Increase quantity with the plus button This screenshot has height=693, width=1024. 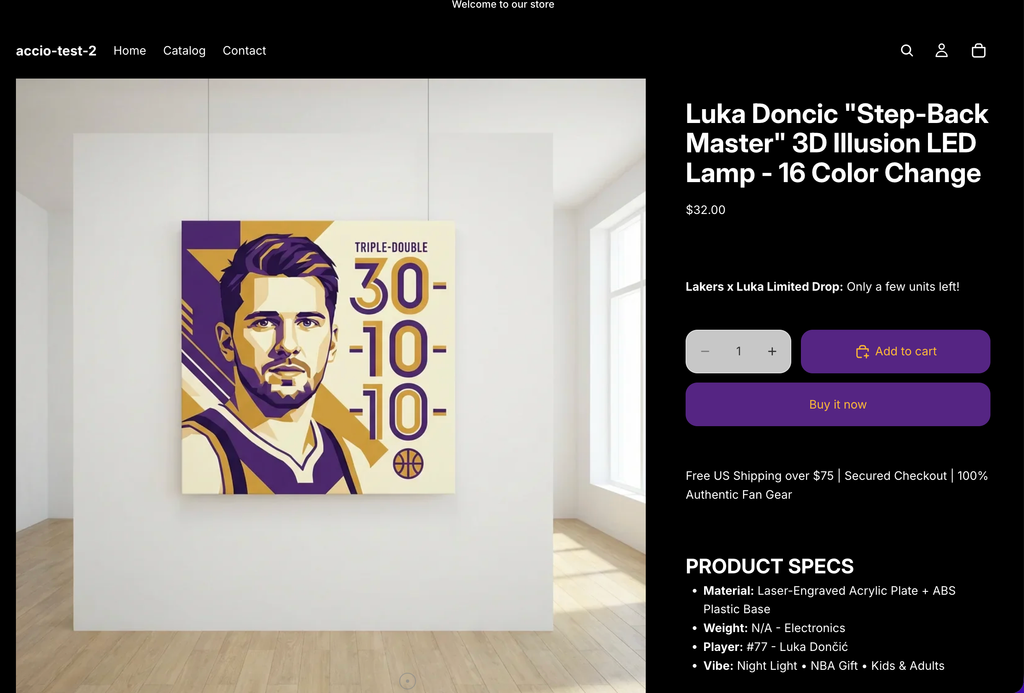(772, 351)
